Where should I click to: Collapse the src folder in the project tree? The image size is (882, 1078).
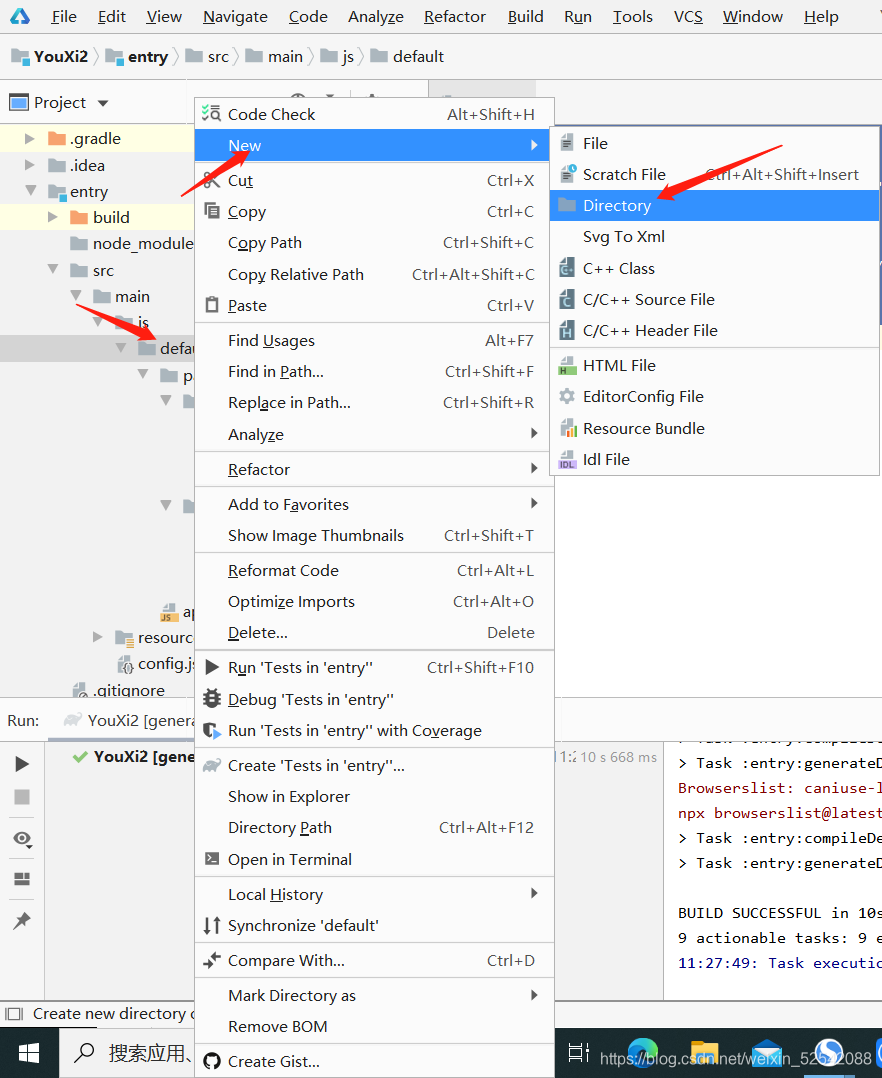coord(53,270)
